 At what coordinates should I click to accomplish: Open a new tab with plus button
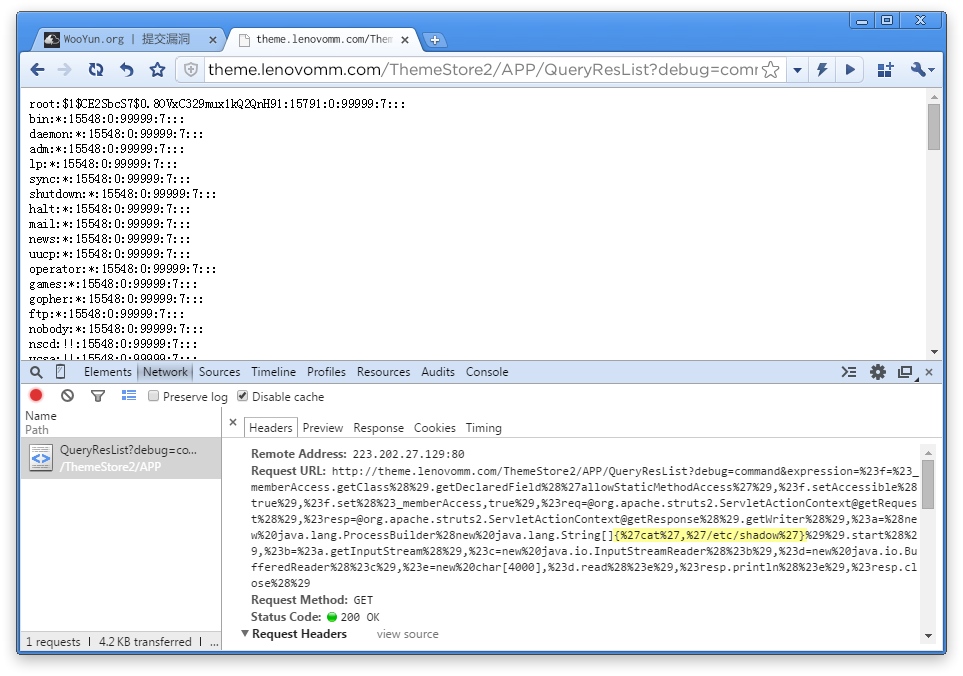point(435,40)
